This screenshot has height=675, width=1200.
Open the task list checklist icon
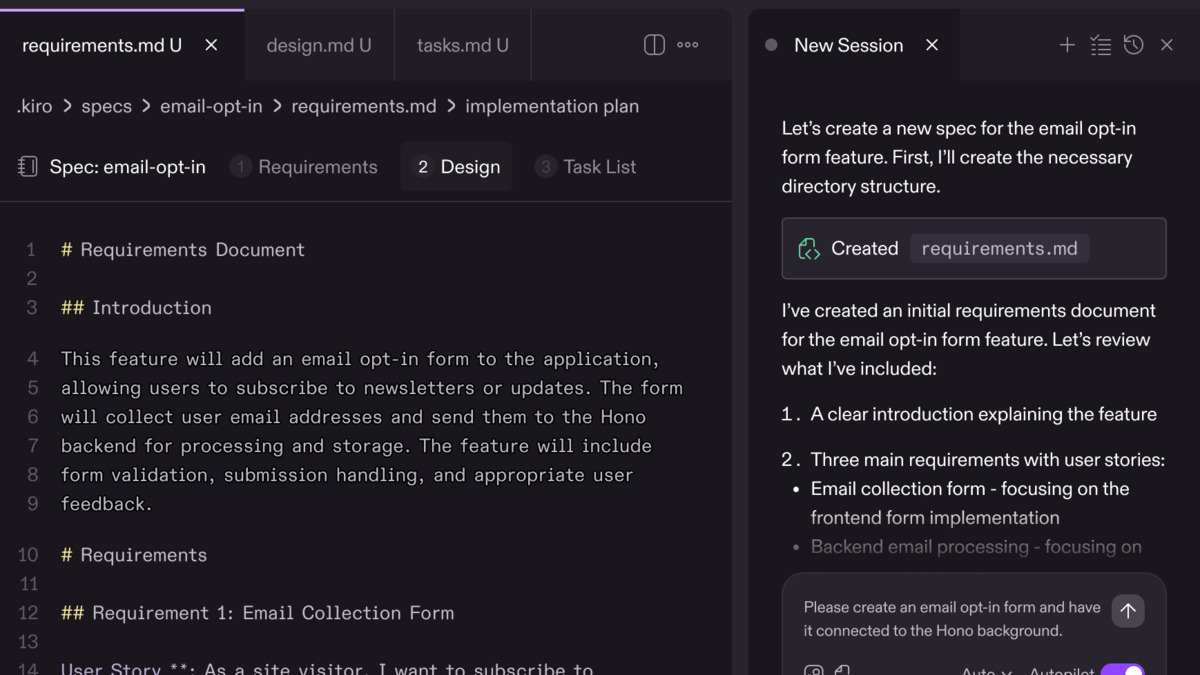(x=1100, y=45)
